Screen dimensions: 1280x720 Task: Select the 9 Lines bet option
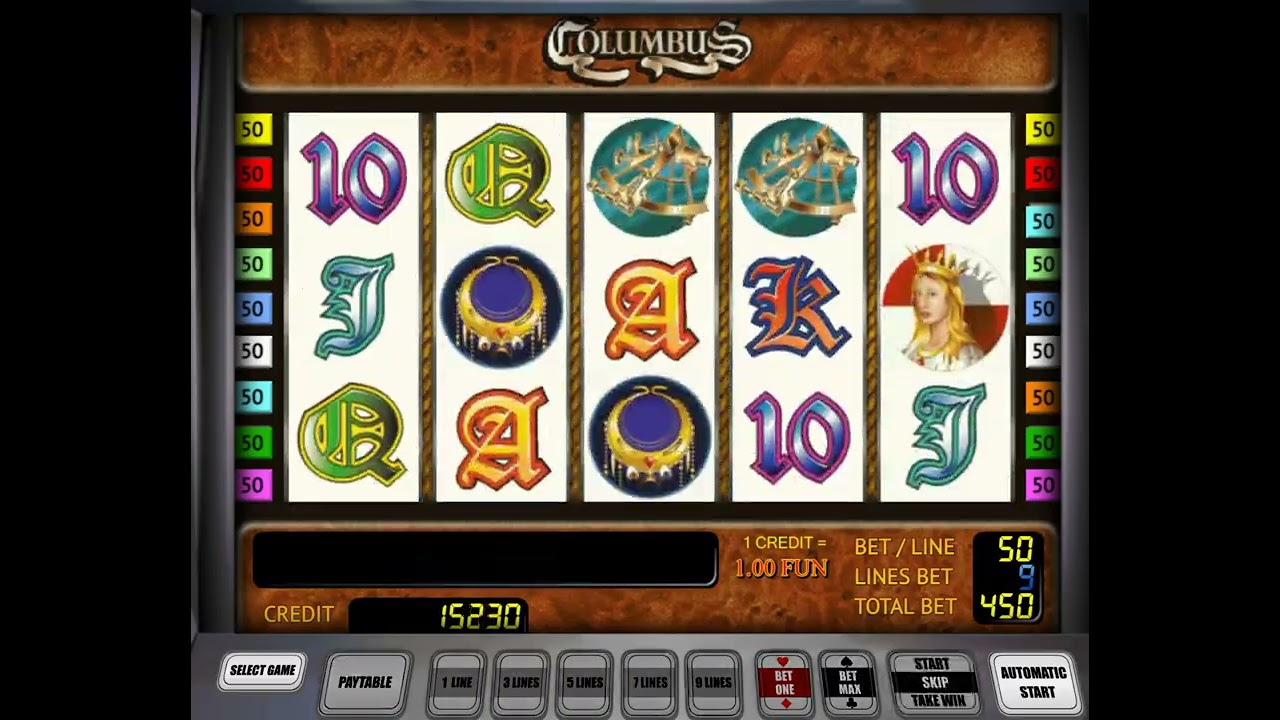click(713, 683)
